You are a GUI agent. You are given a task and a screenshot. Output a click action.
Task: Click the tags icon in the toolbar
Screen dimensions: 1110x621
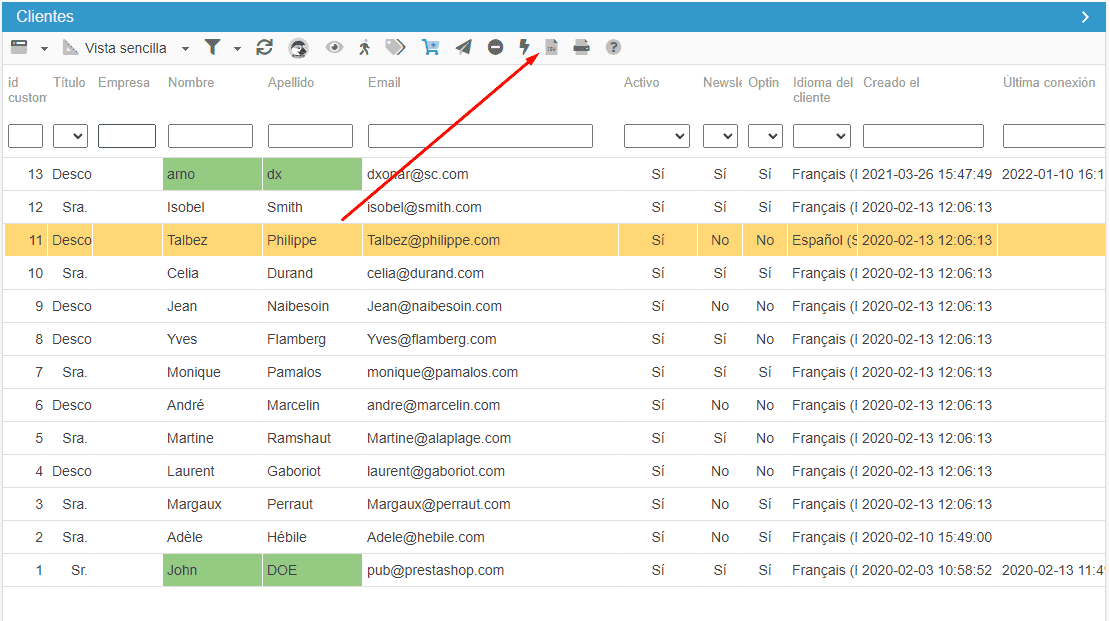396,47
